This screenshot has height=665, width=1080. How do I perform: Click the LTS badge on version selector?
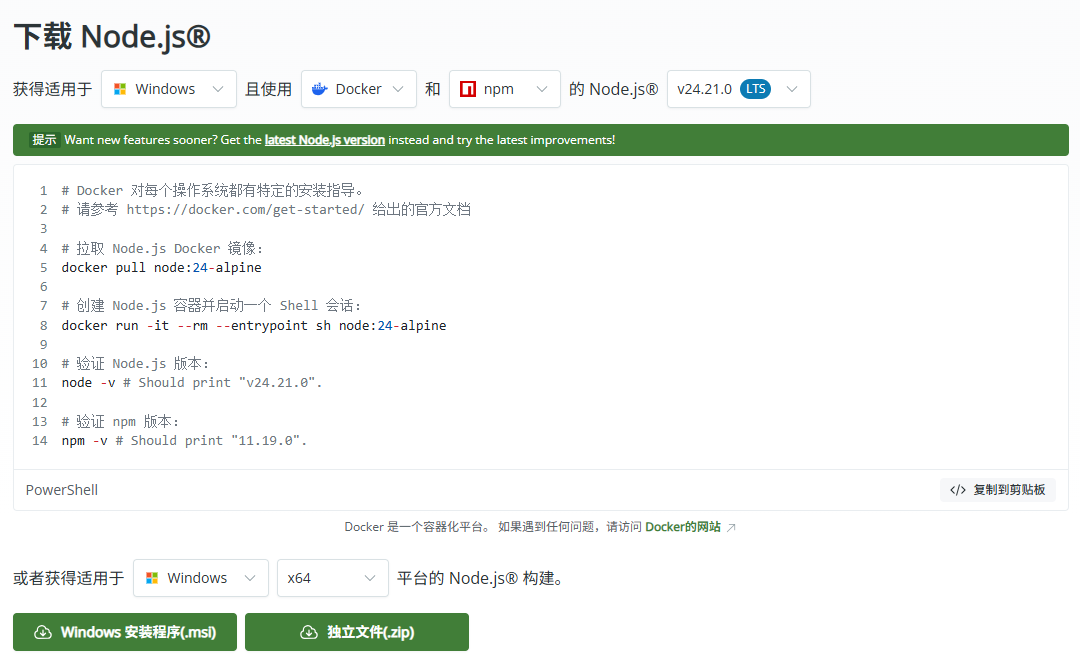coord(756,89)
